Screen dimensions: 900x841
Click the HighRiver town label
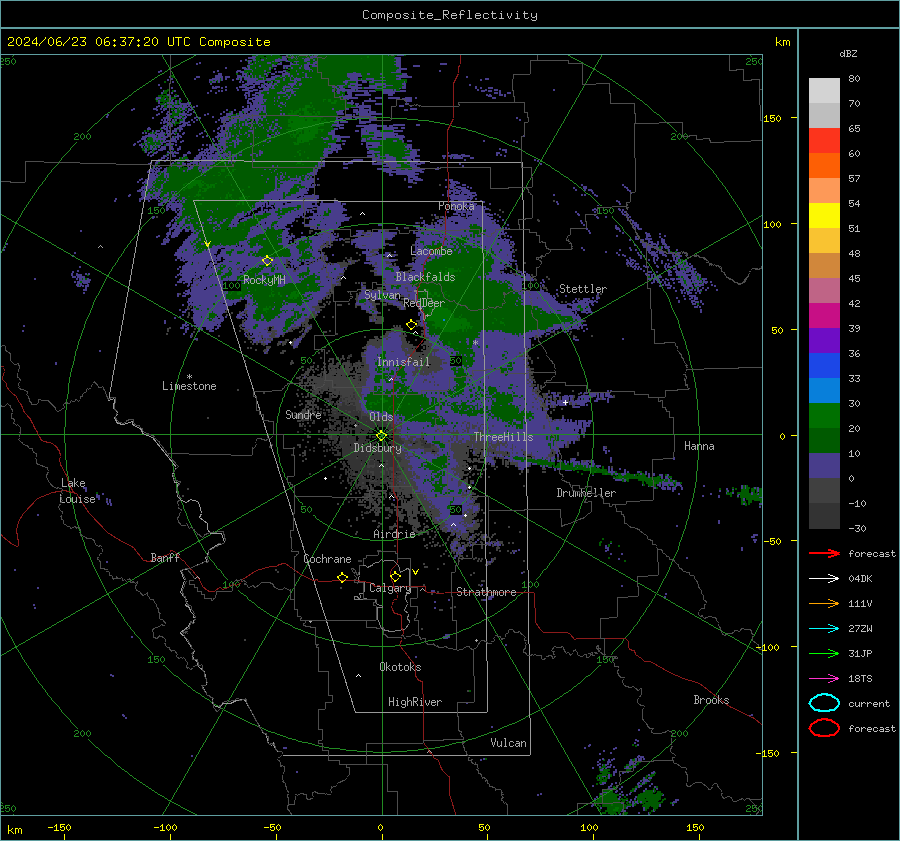tap(415, 702)
